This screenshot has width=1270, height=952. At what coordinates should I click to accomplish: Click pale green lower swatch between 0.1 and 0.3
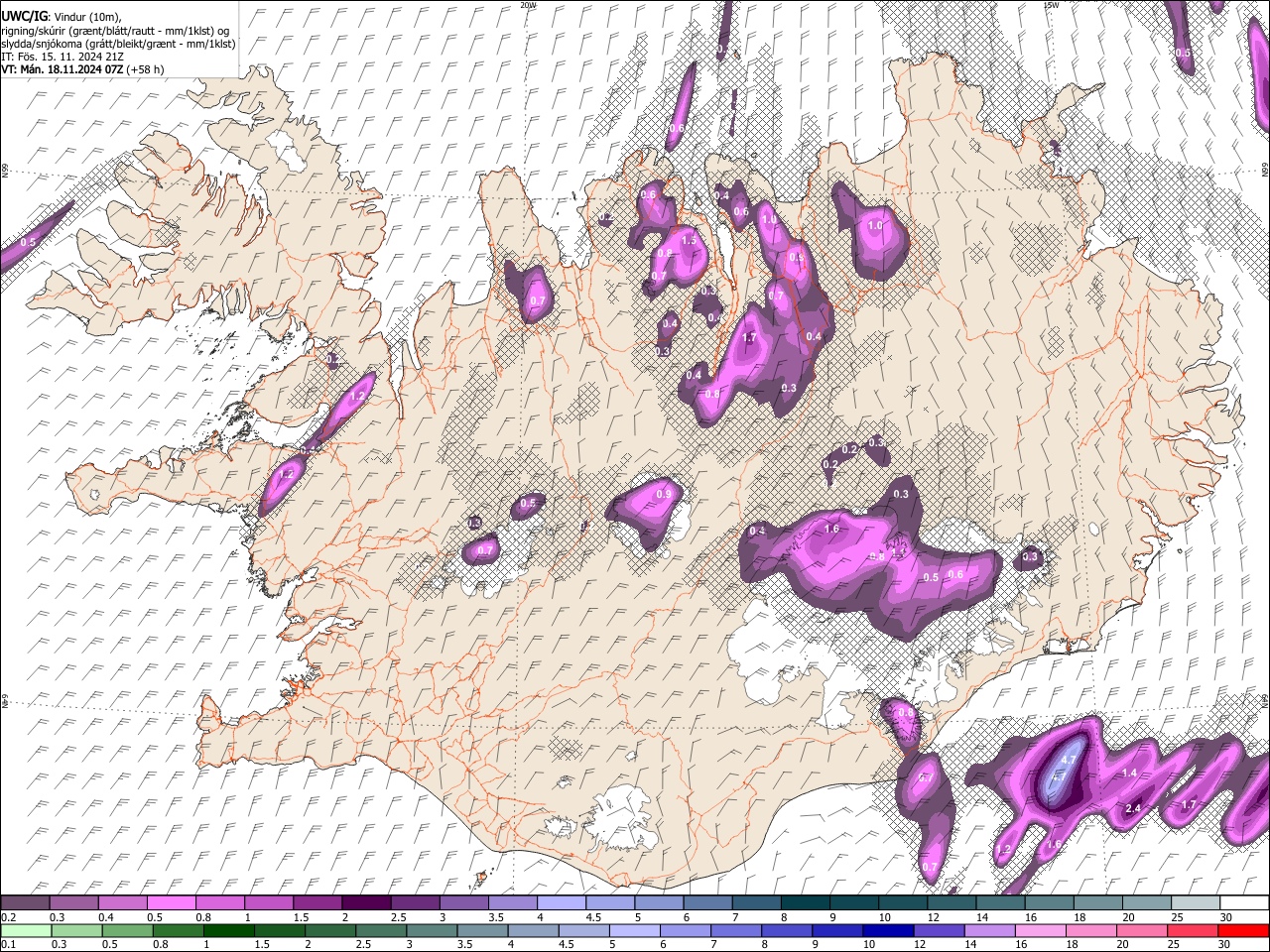coord(25,930)
